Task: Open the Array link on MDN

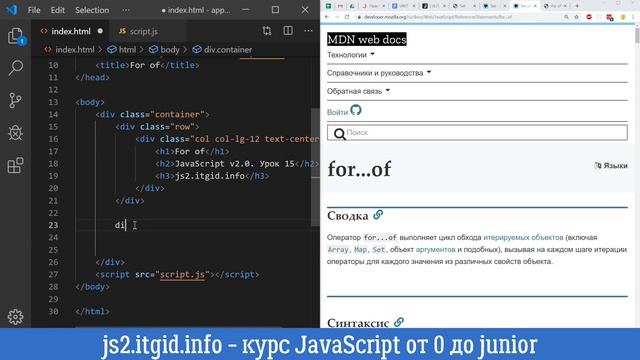Action: [338, 249]
